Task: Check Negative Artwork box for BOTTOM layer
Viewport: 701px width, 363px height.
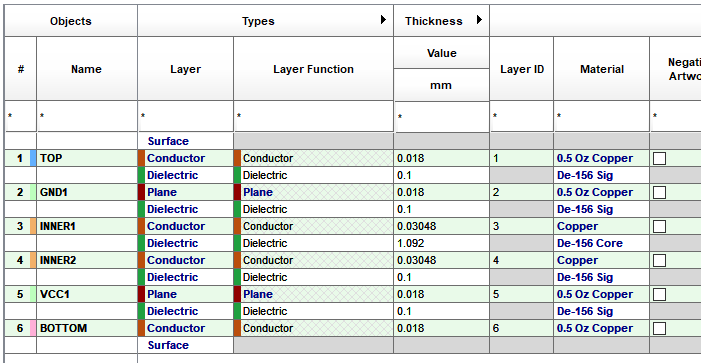Action: [x=659, y=328]
